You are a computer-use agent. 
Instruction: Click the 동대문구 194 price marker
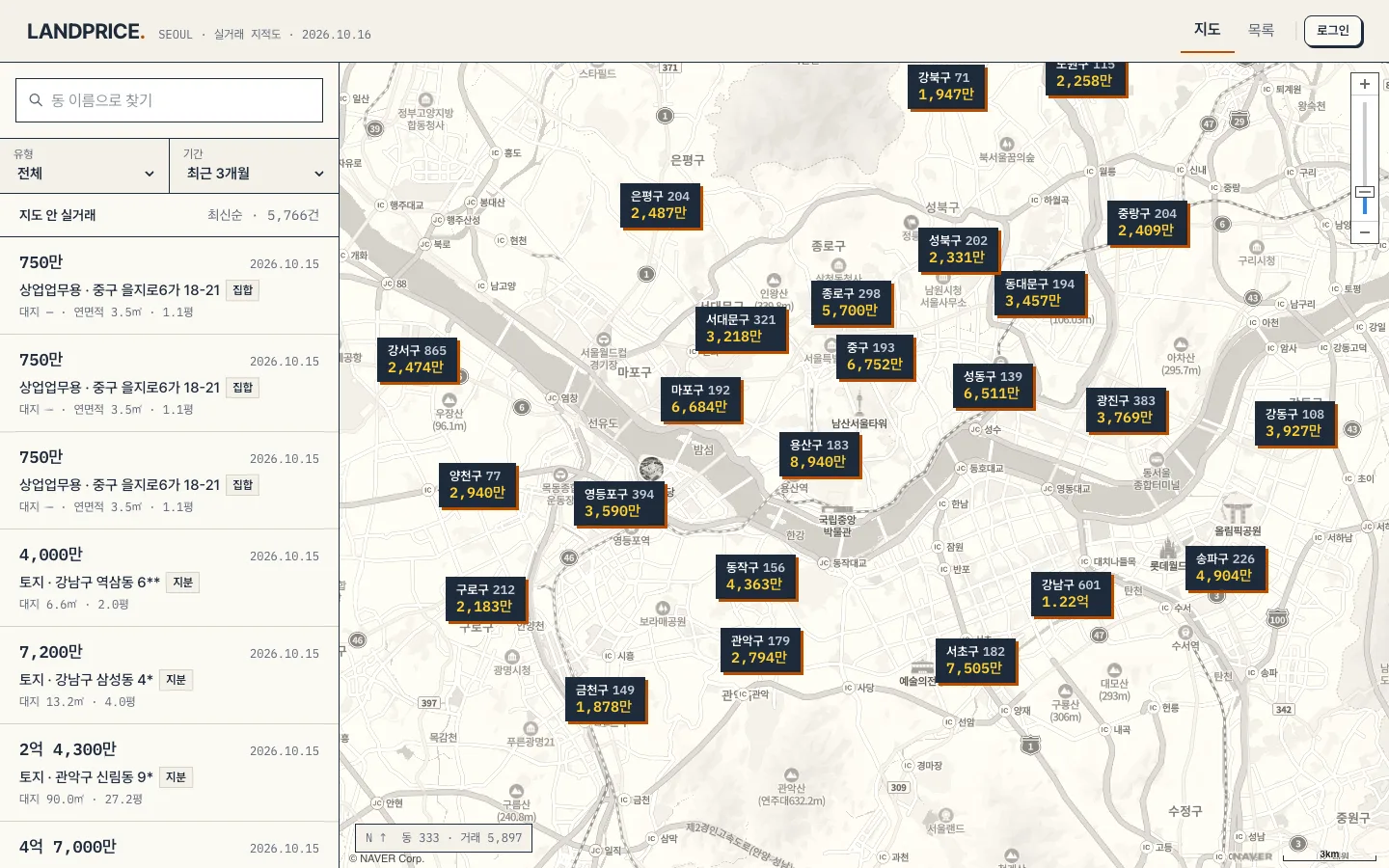tap(1040, 292)
